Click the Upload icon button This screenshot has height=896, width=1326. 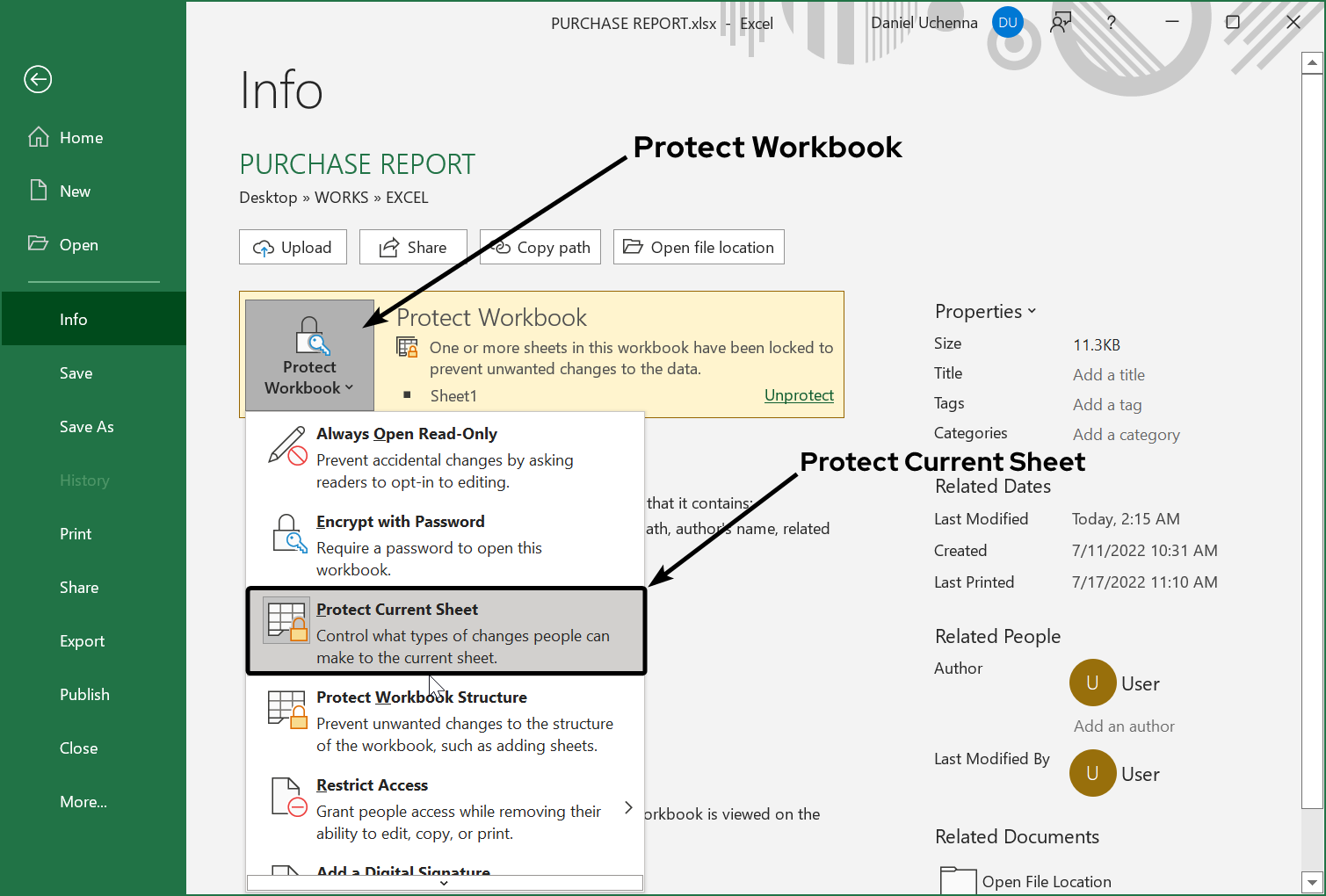pos(264,247)
